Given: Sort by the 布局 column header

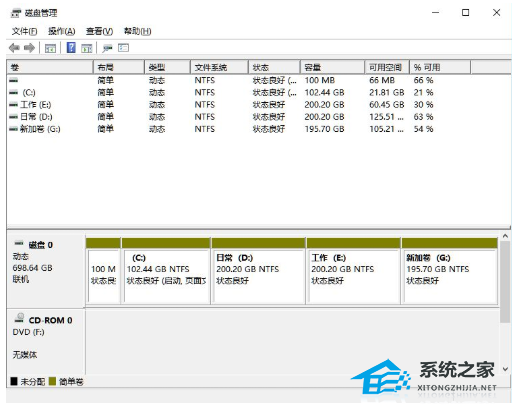Looking at the screenshot, I should coord(119,67).
